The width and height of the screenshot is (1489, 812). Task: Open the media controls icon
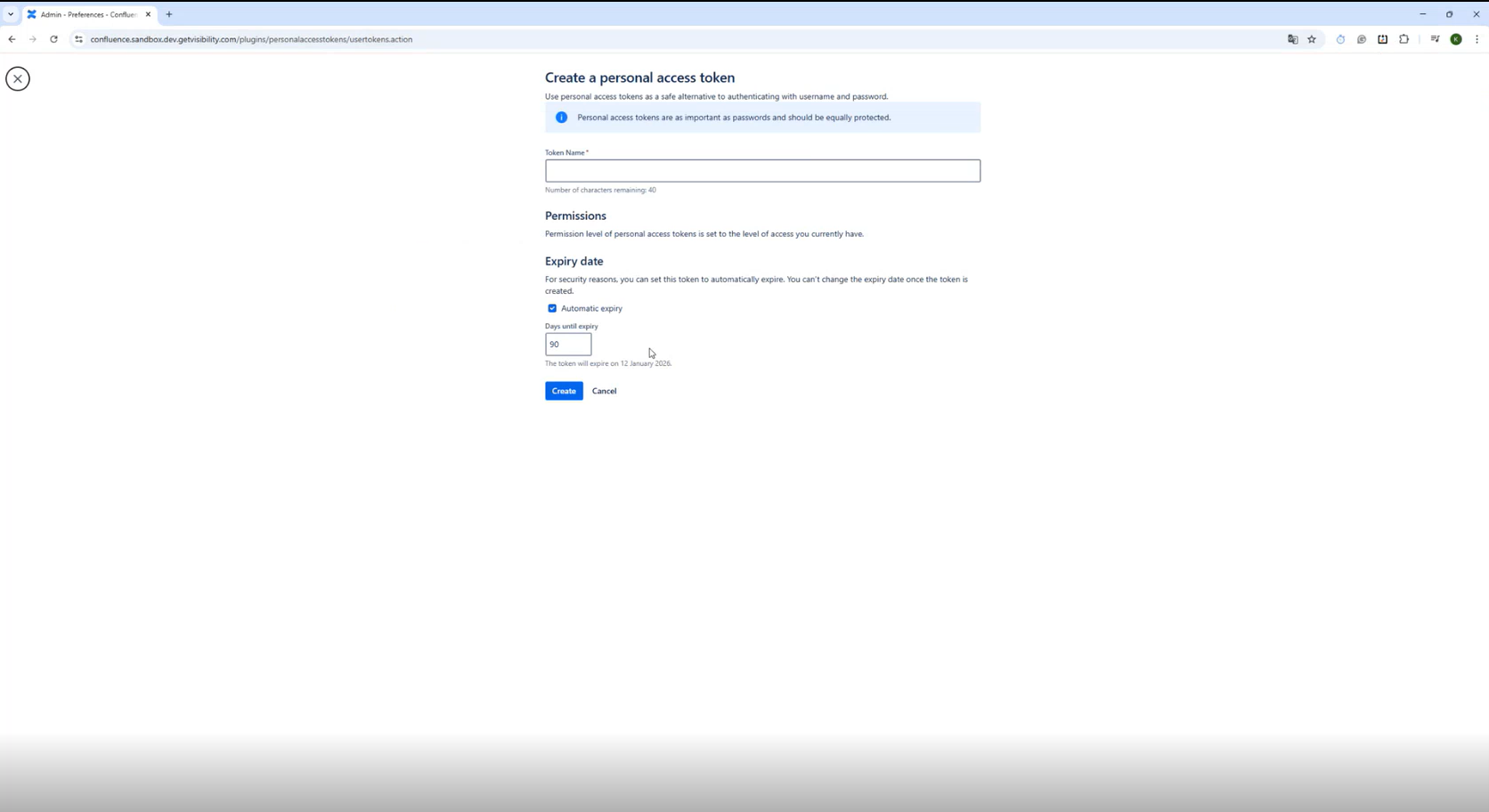(x=1435, y=39)
